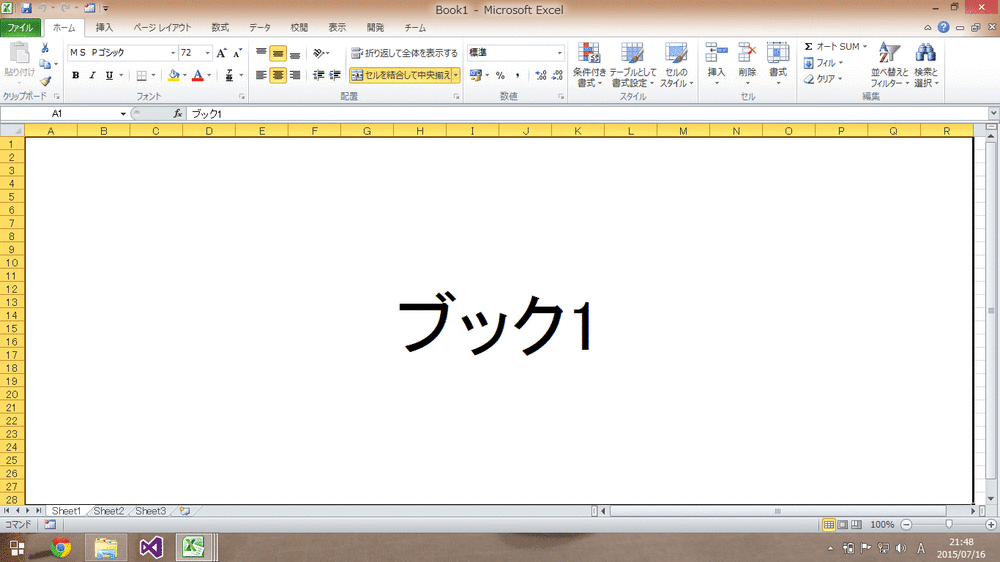The image size is (1000, 562).
Task: Click the increase decimal icon
Action: pyautogui.click(x=541, y=75)
